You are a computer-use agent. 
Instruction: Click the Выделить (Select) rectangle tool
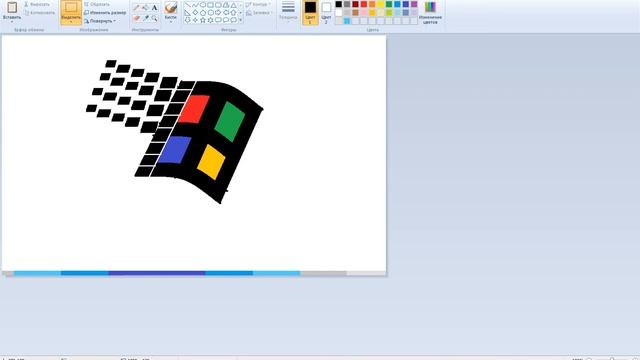[x=71, y=8]
